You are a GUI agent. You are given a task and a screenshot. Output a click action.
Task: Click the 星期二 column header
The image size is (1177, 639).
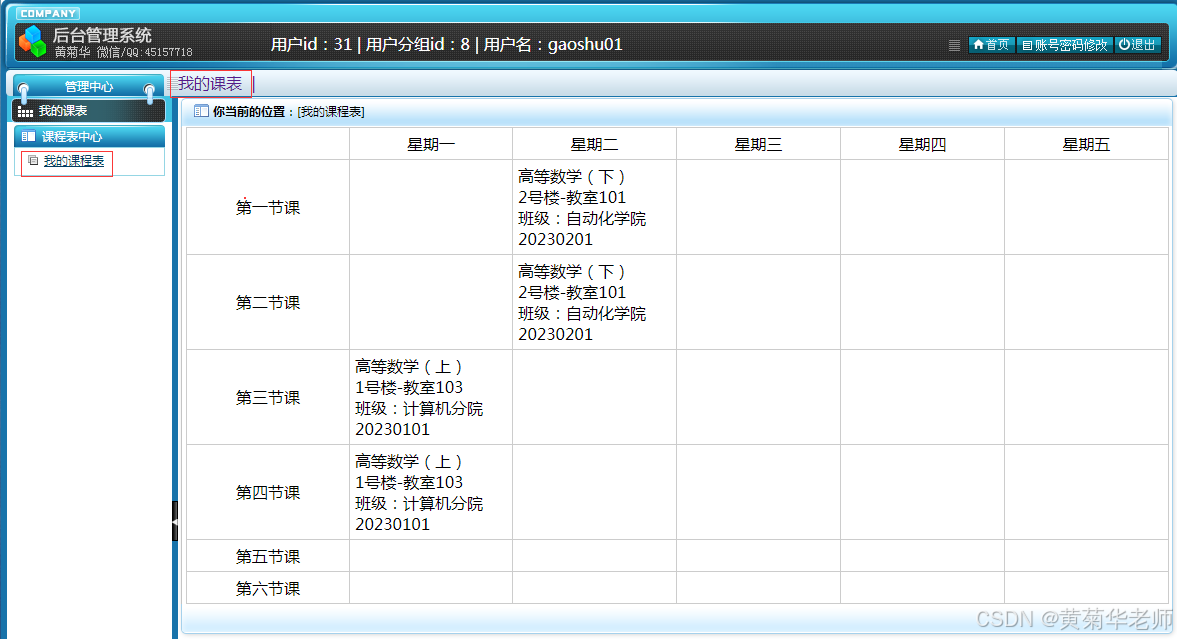595,144
